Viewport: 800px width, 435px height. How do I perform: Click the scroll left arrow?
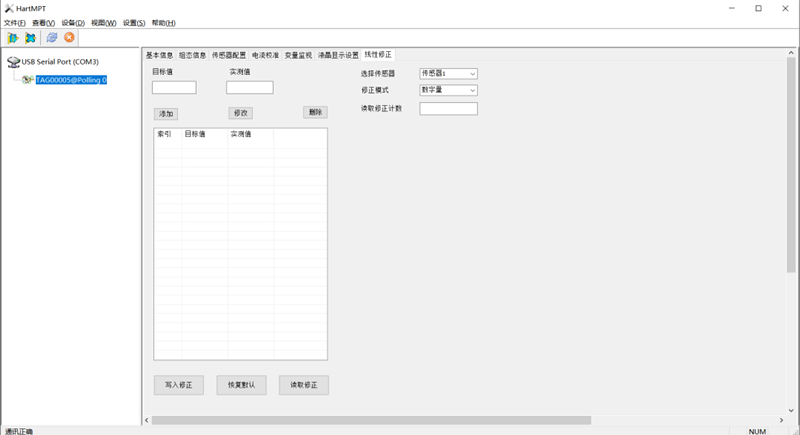click(147, 420)
